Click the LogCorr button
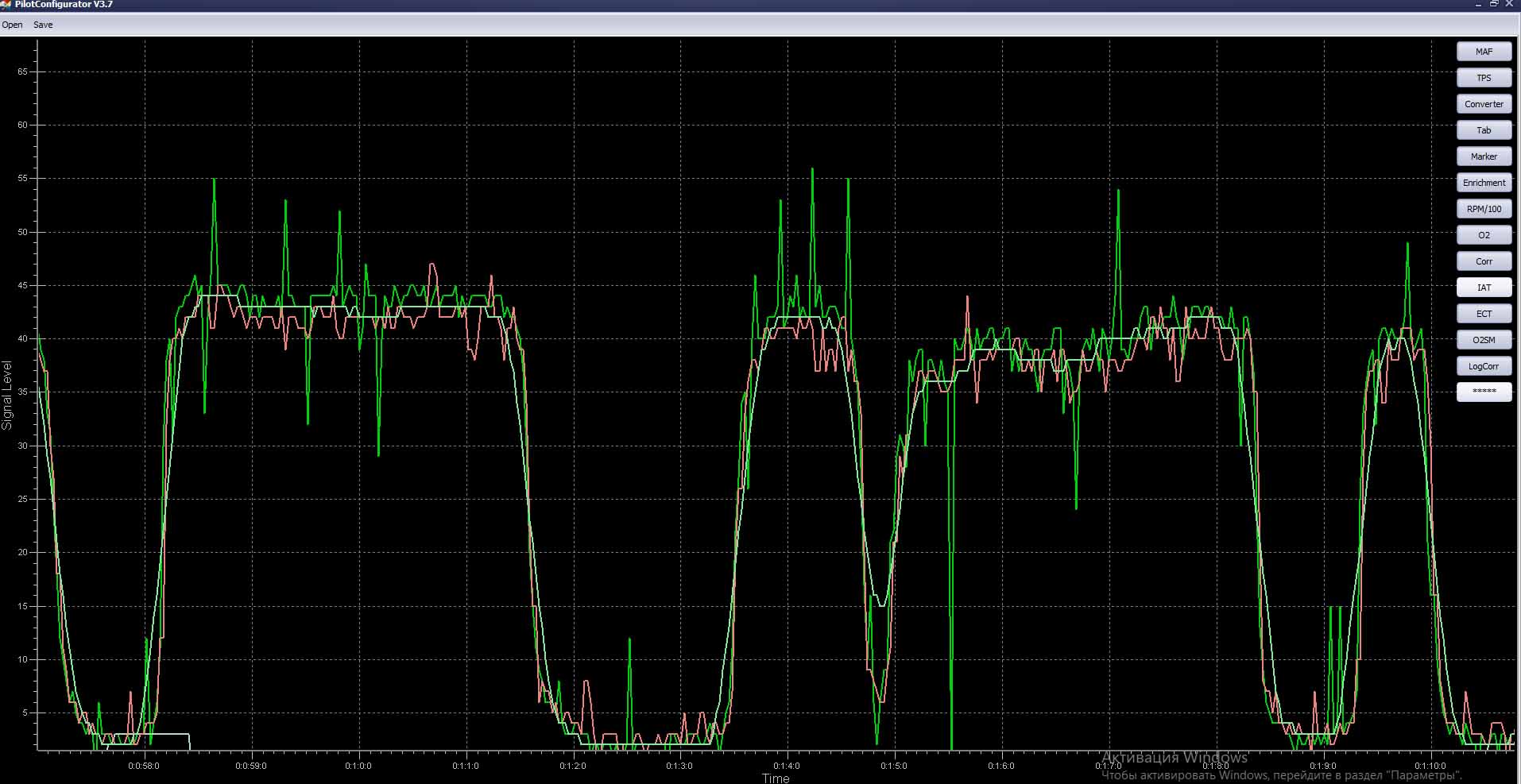Image resolution: width=1521 pixels, height=784 pixels. pyautogui.click(x=1484, y=366)
